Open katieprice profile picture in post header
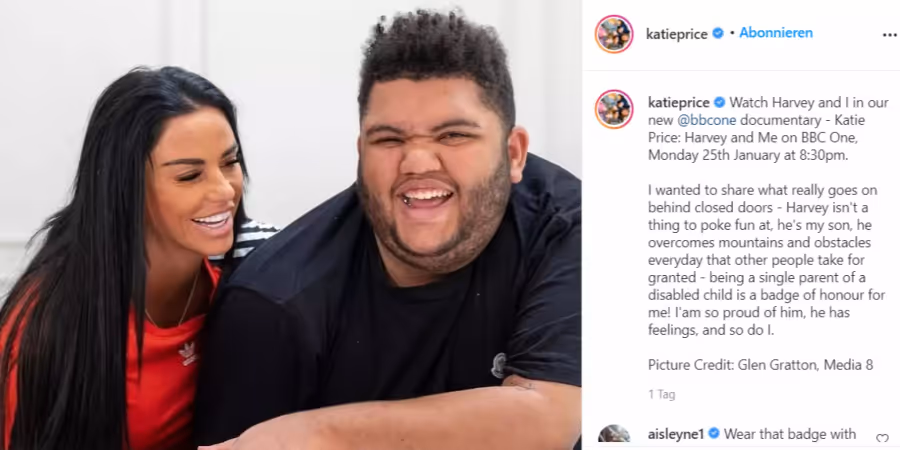This screenshot has height=450, width=900. point(614,34)
